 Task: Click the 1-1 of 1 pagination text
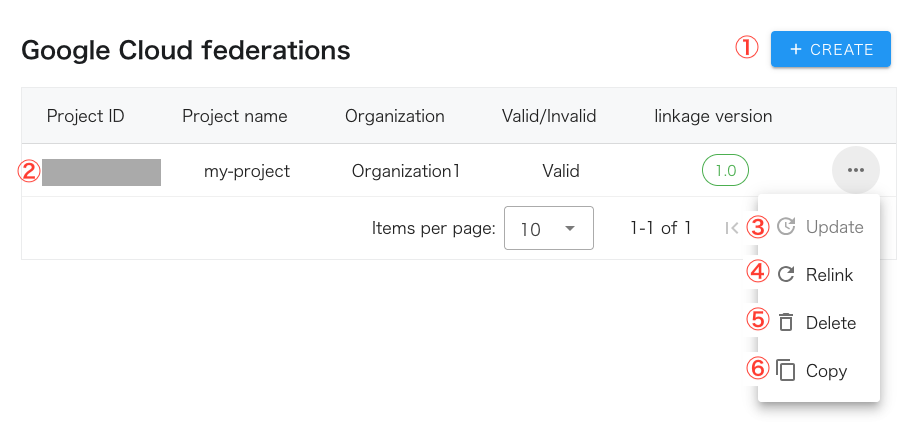click(660, 228)
